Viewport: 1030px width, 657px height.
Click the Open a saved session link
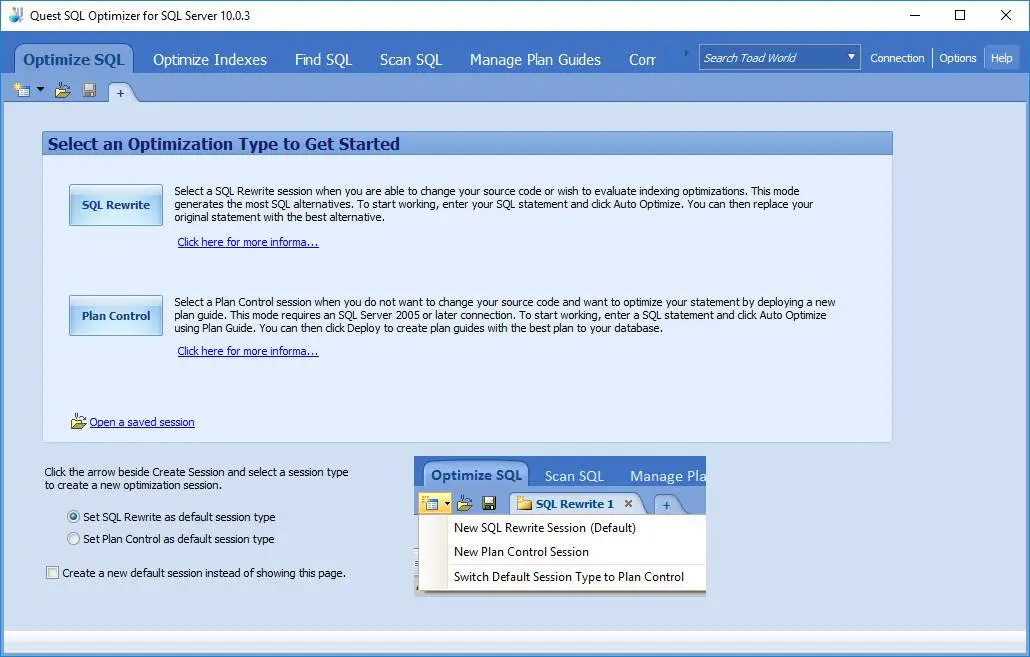pos(142,422)
